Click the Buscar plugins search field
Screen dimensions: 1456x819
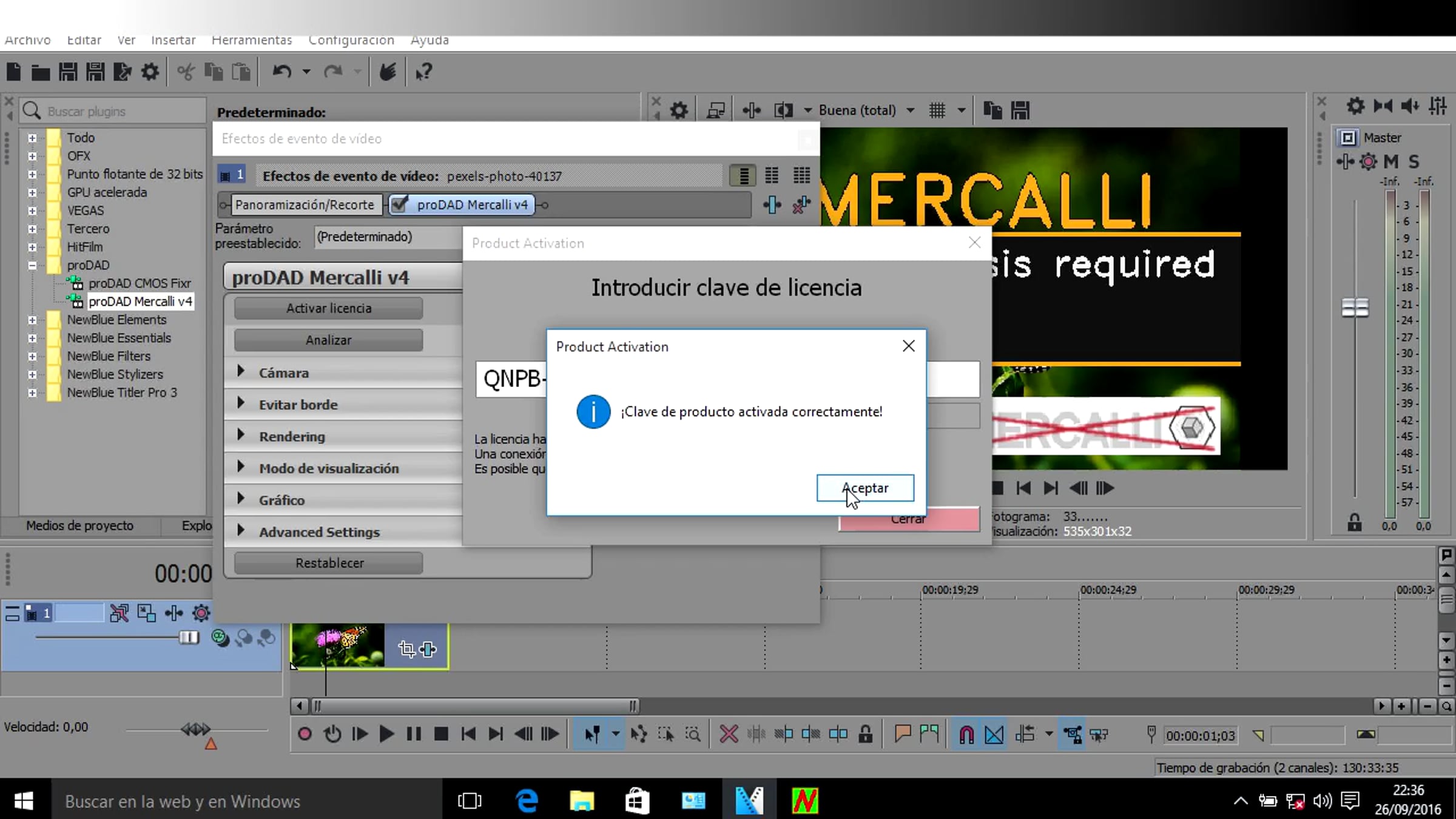113,112
